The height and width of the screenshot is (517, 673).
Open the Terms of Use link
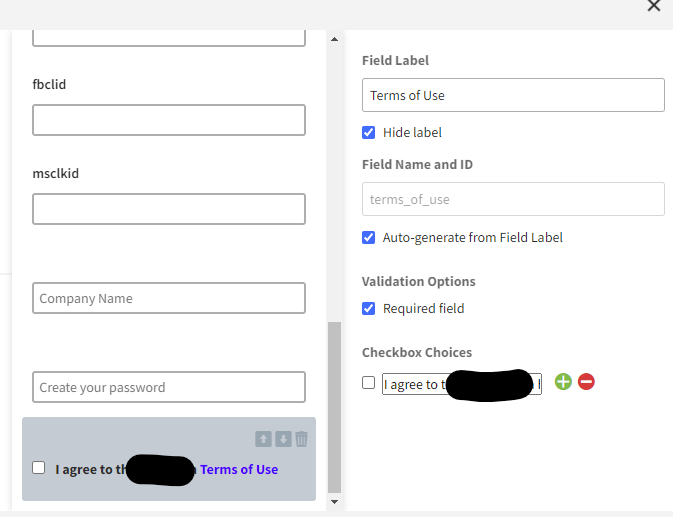[239, 469]
